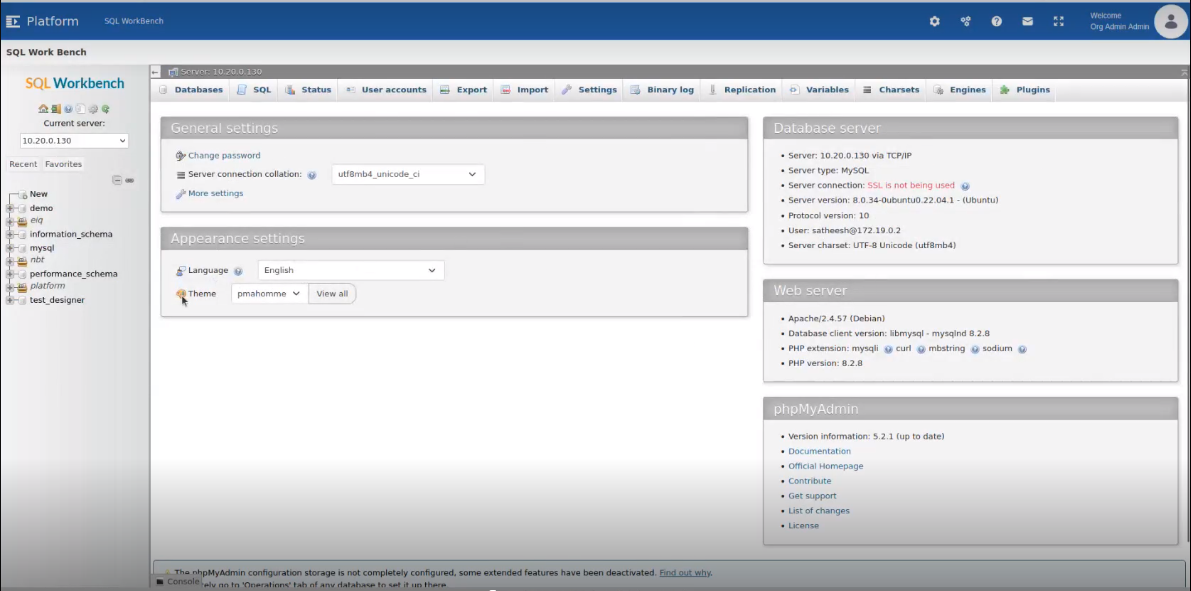Create a New database from tree
The width and height of the screenshot is (1191, 591).
coord(38,194)
